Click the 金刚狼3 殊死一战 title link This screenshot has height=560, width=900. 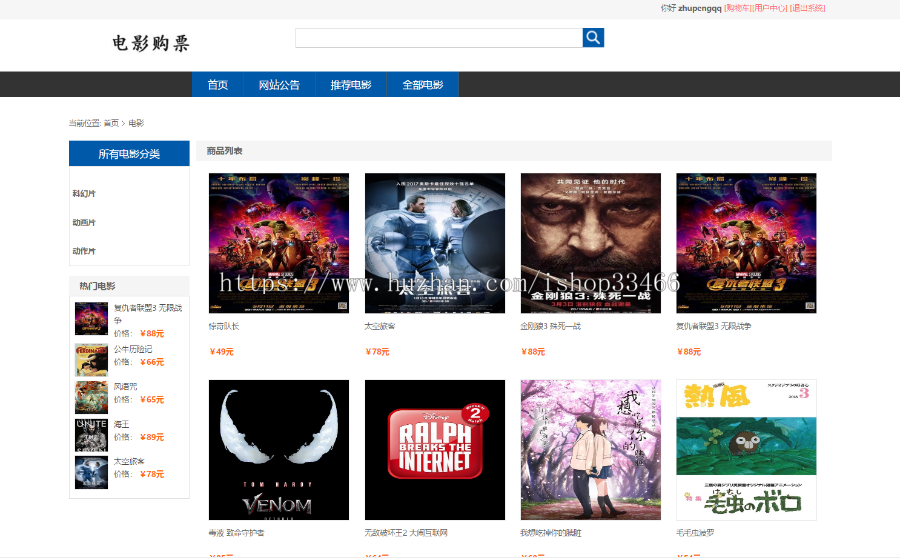550,326
